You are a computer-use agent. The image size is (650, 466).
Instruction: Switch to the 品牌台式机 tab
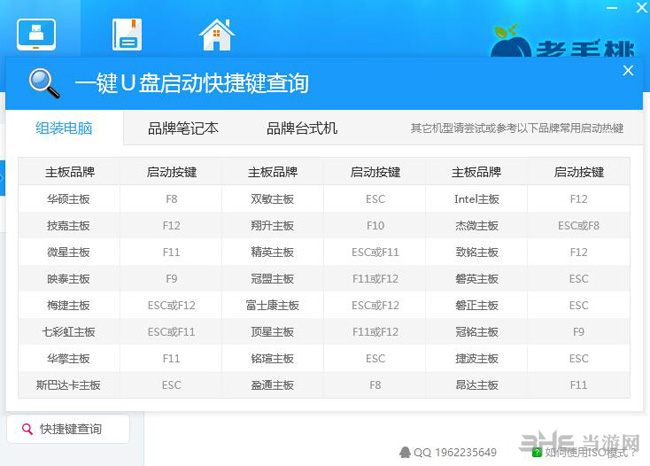[x=301, y=128]
